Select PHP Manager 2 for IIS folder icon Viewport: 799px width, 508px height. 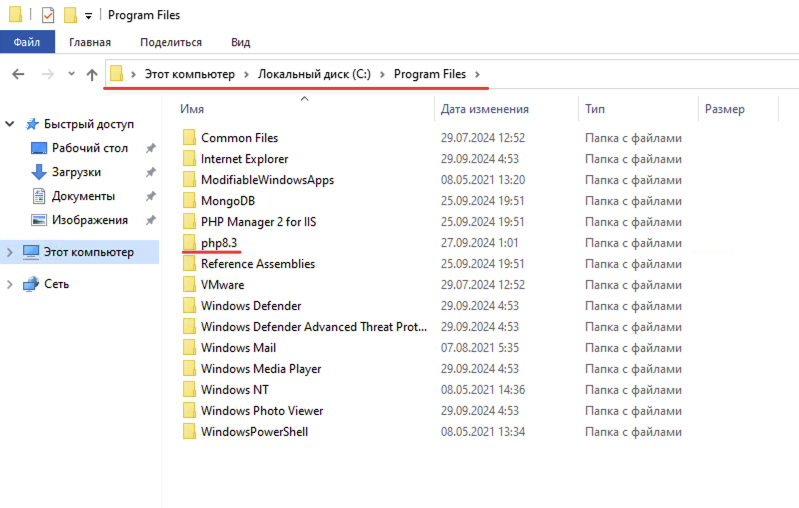tap(189, 221)
